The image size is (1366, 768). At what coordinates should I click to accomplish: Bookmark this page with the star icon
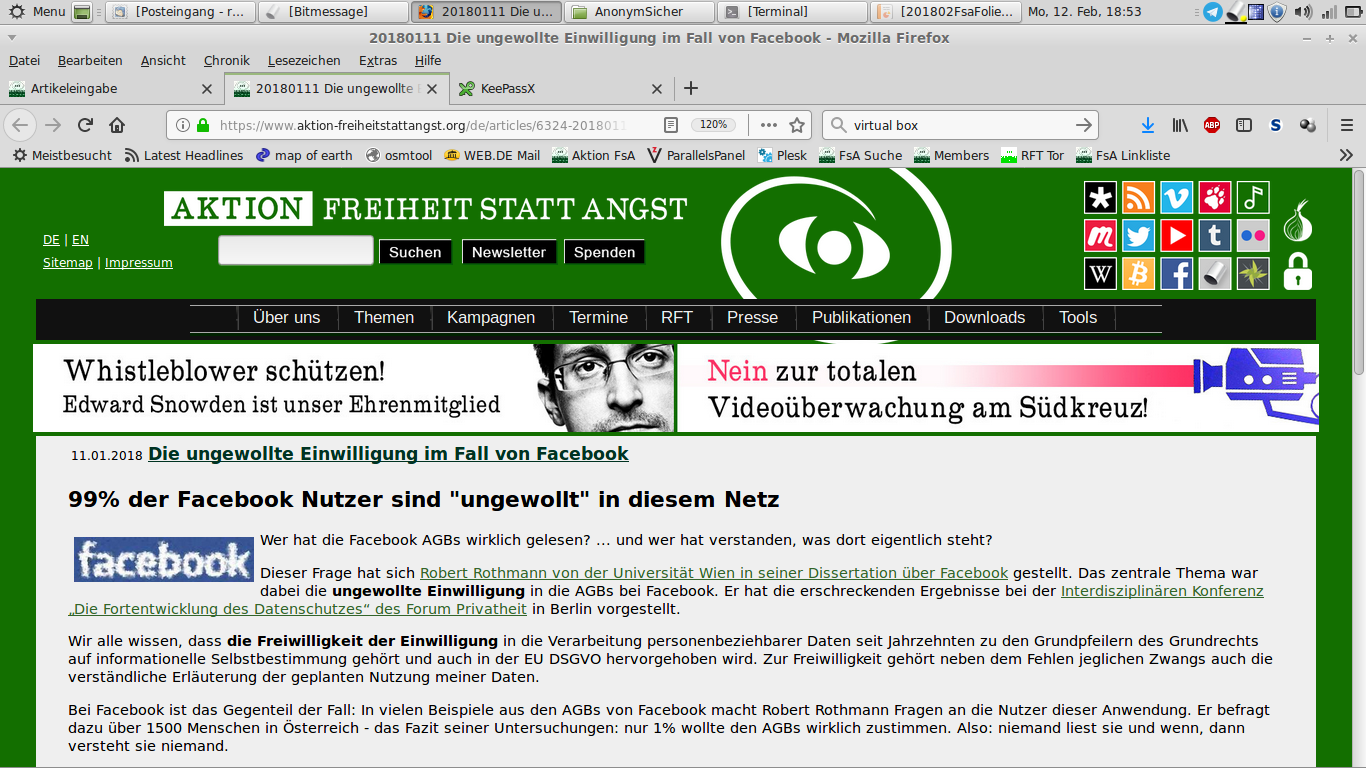797,125
